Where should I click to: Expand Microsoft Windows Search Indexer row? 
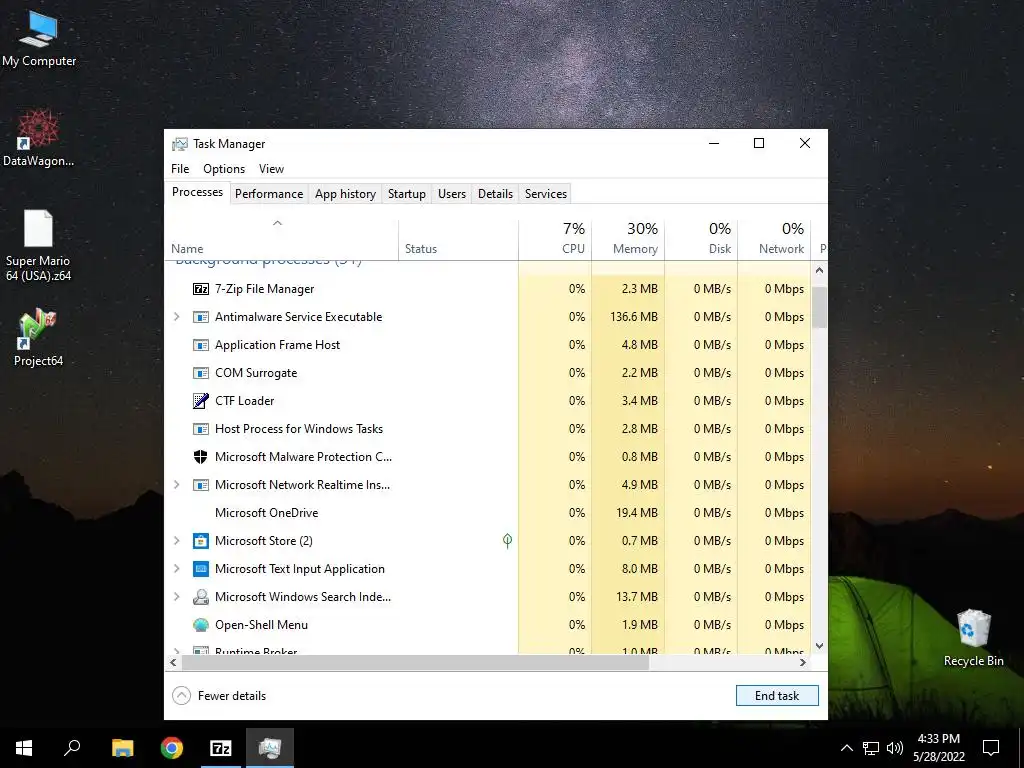[176, 597]
